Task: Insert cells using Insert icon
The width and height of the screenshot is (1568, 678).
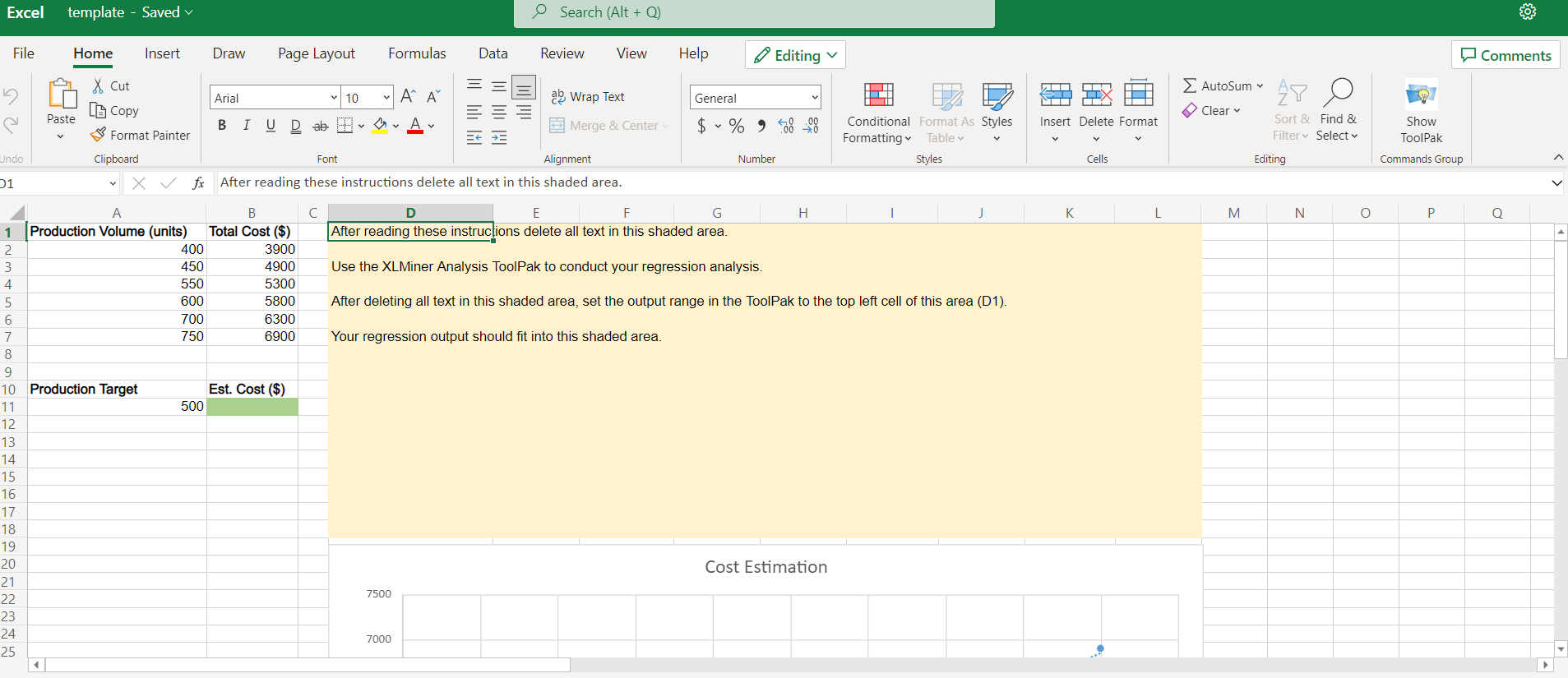Action: 1056,95
